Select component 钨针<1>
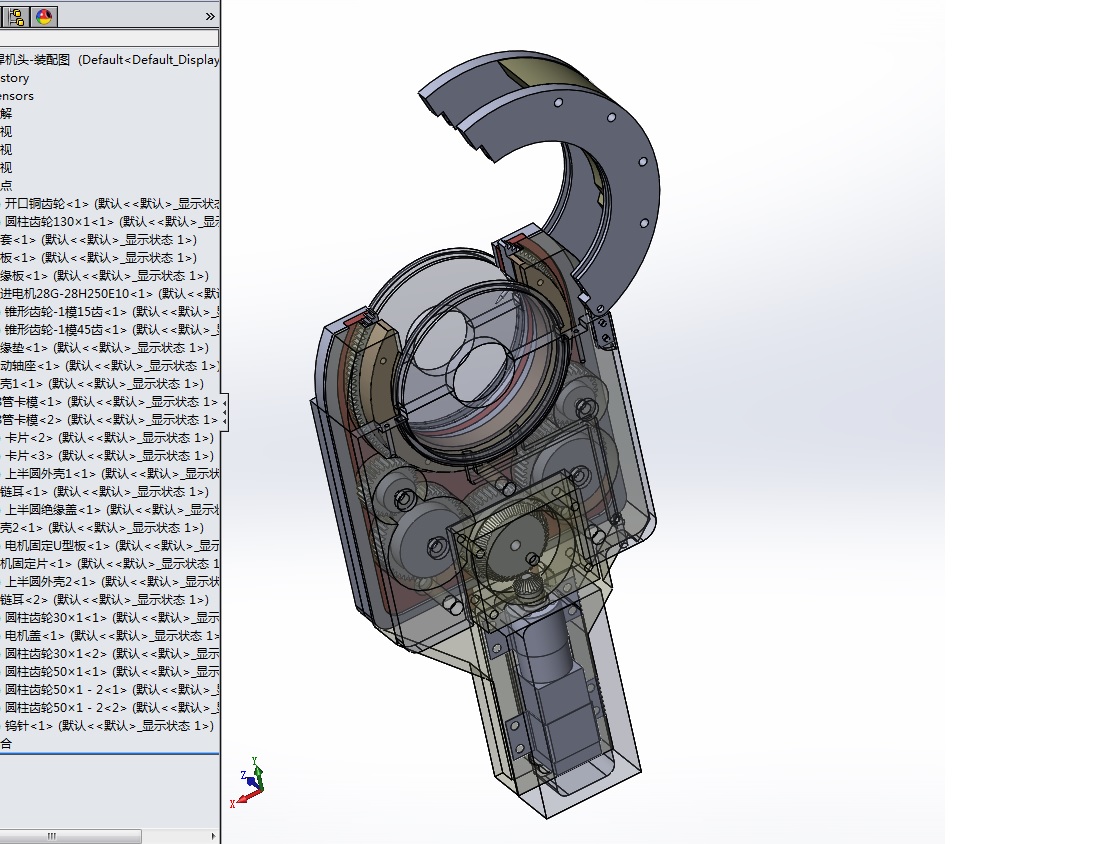This screenshot has width=1104, height=844. tap(109, 726)
